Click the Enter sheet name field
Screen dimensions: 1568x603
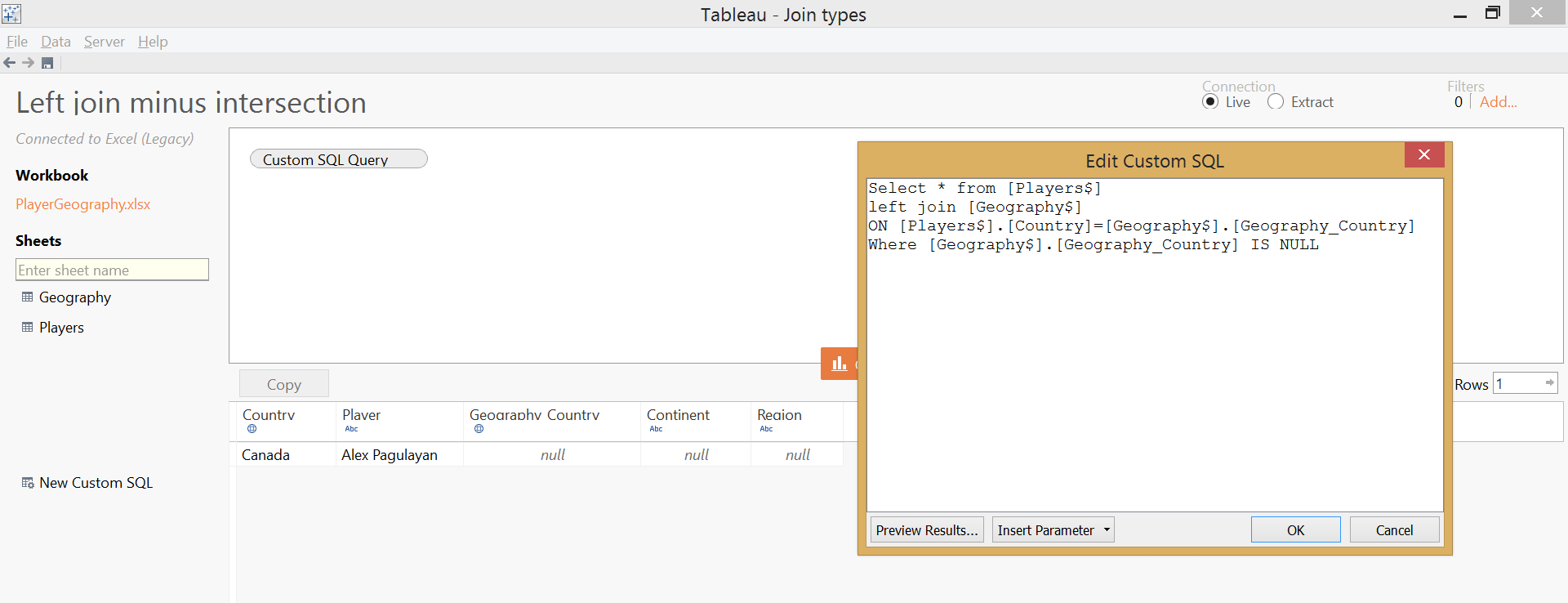click(x=113, y=270)
